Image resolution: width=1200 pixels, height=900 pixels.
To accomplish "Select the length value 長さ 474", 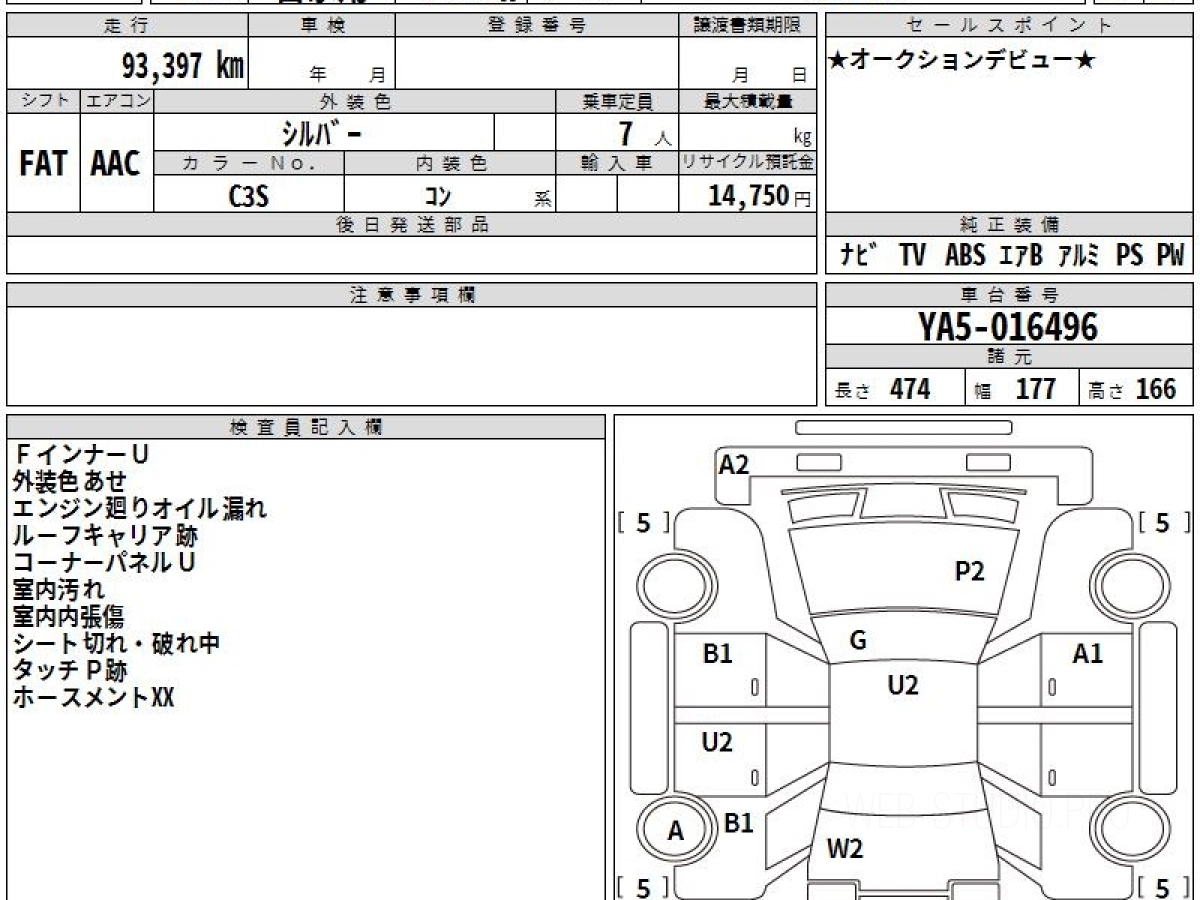I will click(x=883, y=389).
